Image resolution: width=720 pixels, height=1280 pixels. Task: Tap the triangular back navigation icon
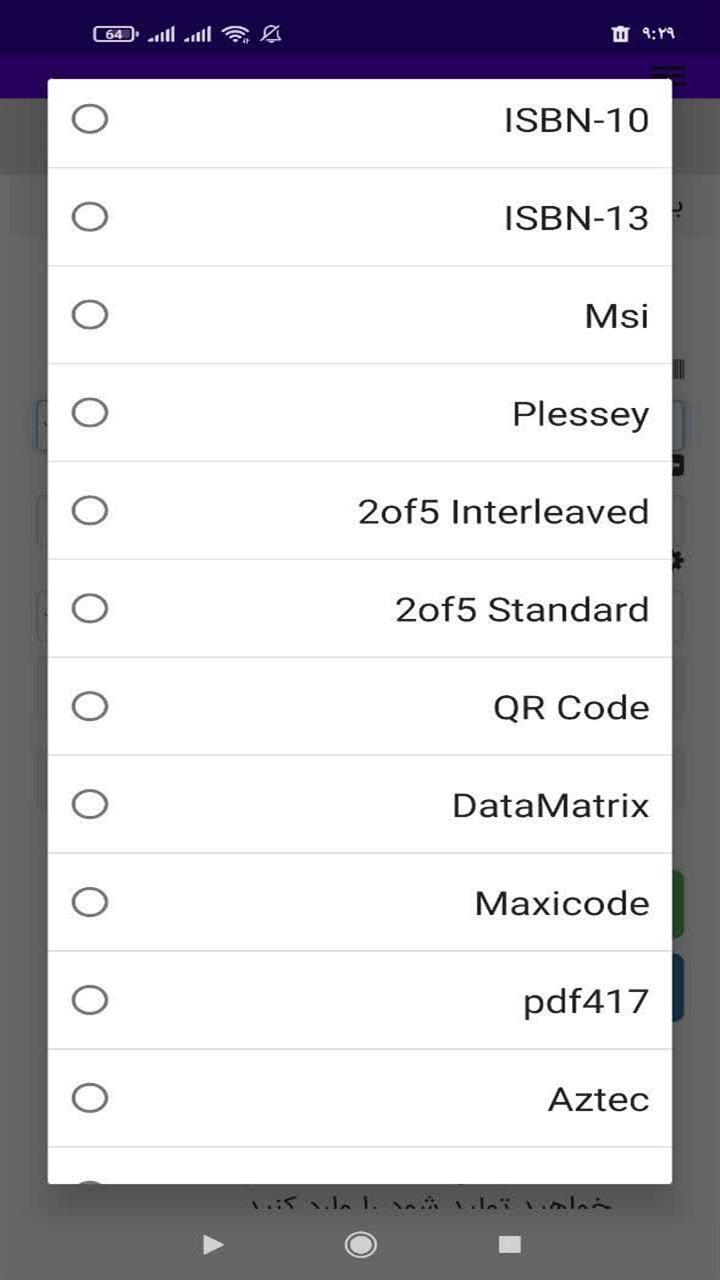click(x=213, y=1244)
